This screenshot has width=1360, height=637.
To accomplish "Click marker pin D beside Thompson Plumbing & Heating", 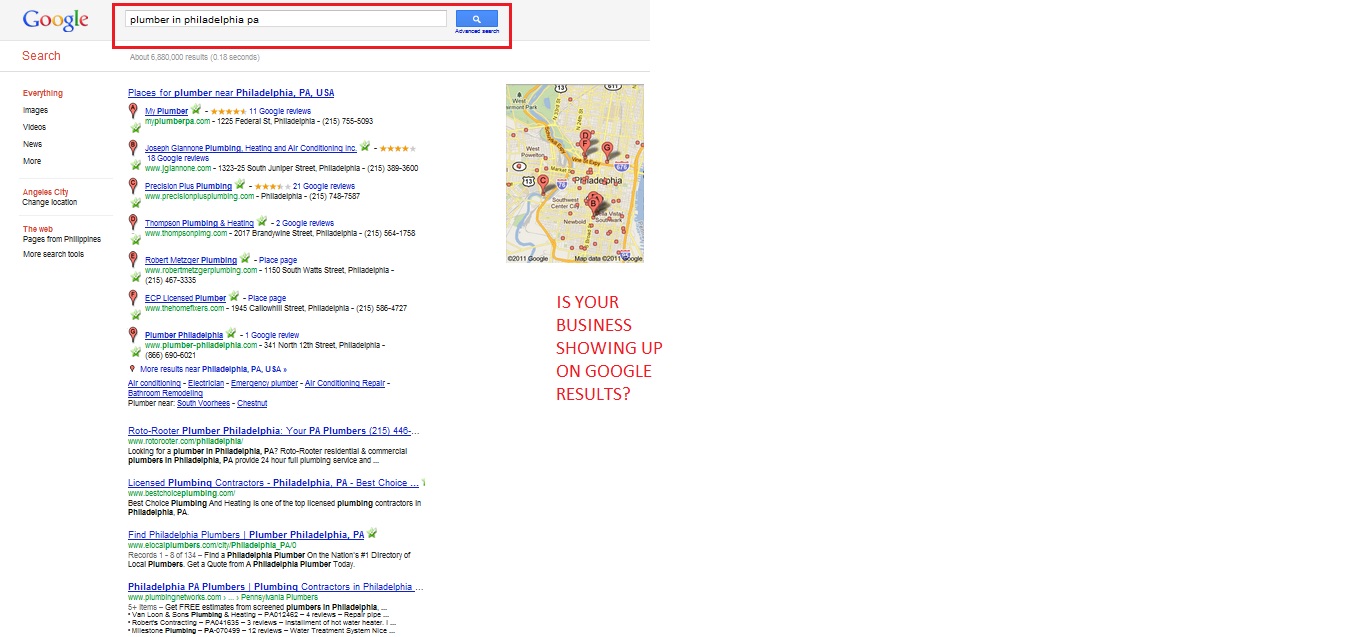I will (x=133, y=222).
